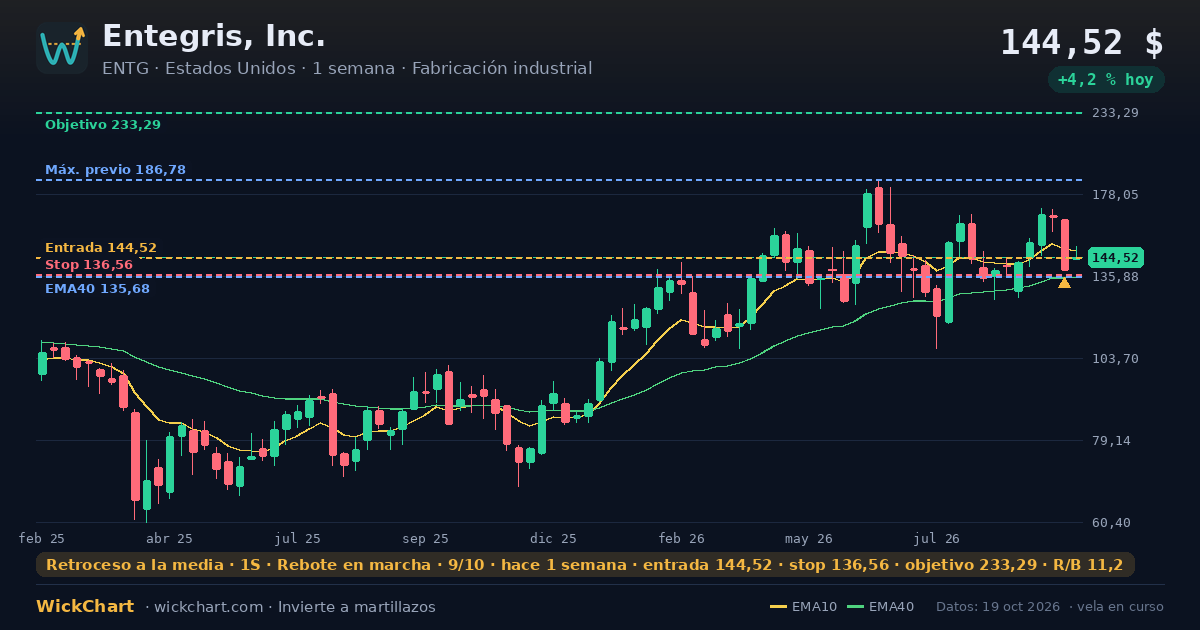This screenshot has height=630, width=1200.
Task: Click the WickChart logo icon beside the title
Action: (x=62, y=48)
